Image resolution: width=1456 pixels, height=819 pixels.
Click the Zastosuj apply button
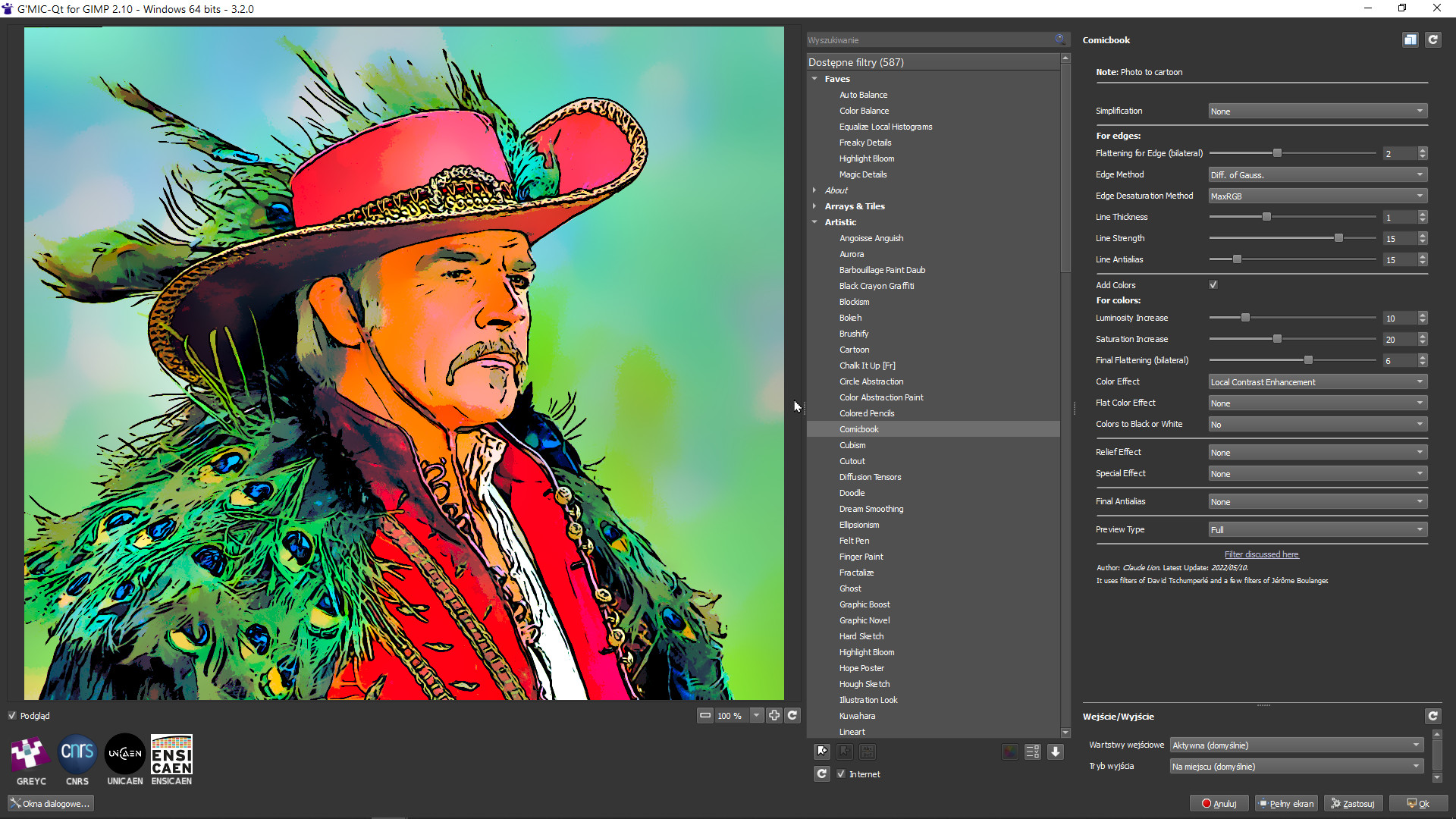1354,803
